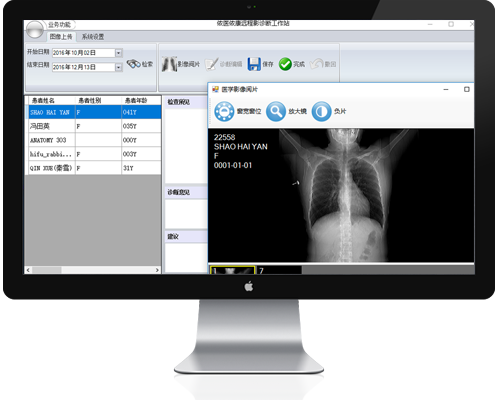The width and height of the screenshot is (500, 400).
Task: Open the lung X-ray image viewing tool
Action: (169, 64)
